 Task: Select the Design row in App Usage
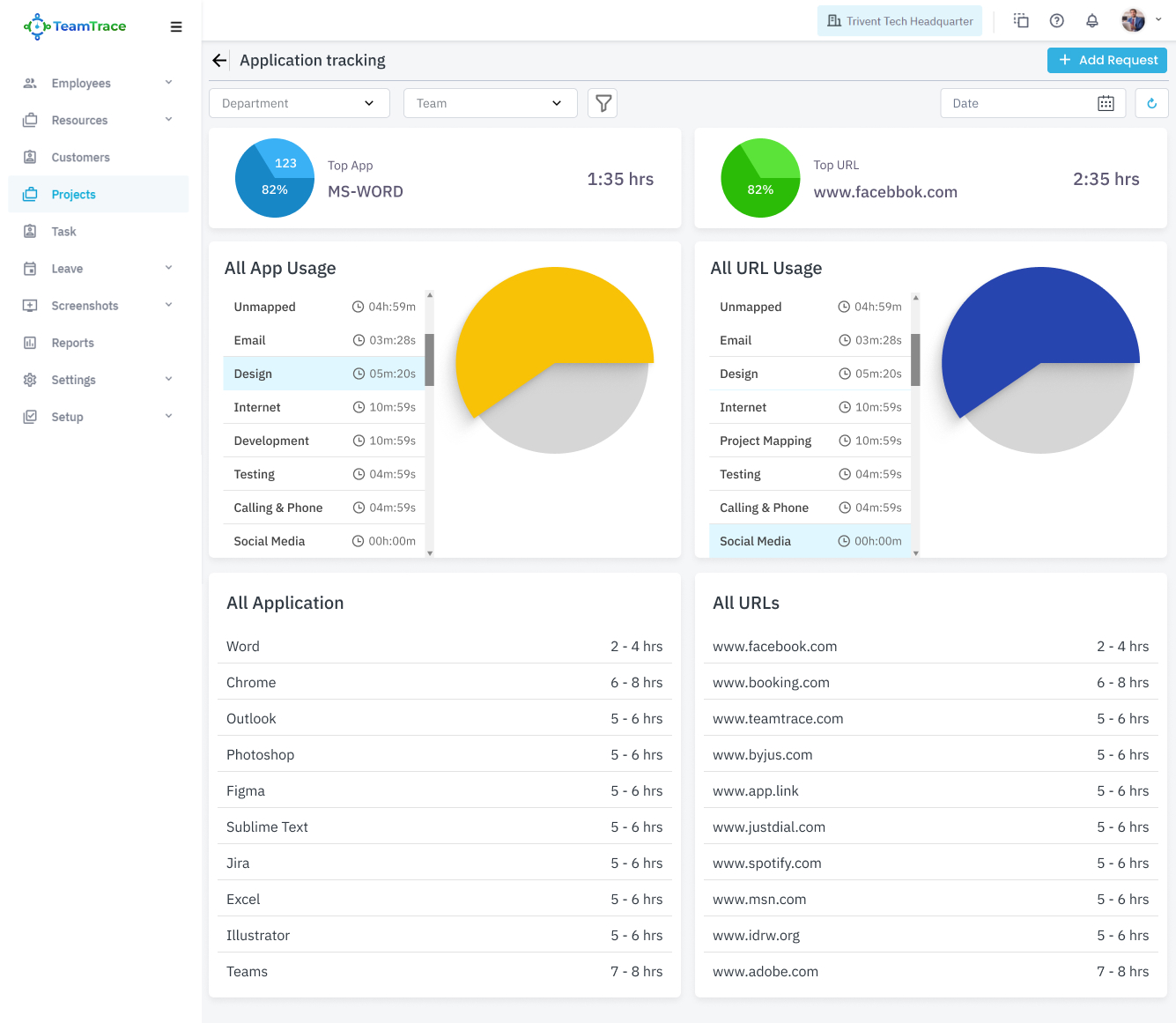coord(323,374)
